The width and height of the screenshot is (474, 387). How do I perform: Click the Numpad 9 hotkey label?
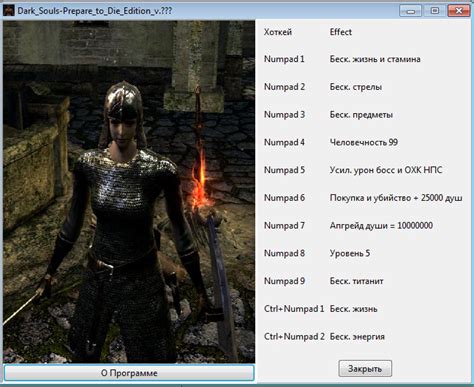[x=284, y=281]
